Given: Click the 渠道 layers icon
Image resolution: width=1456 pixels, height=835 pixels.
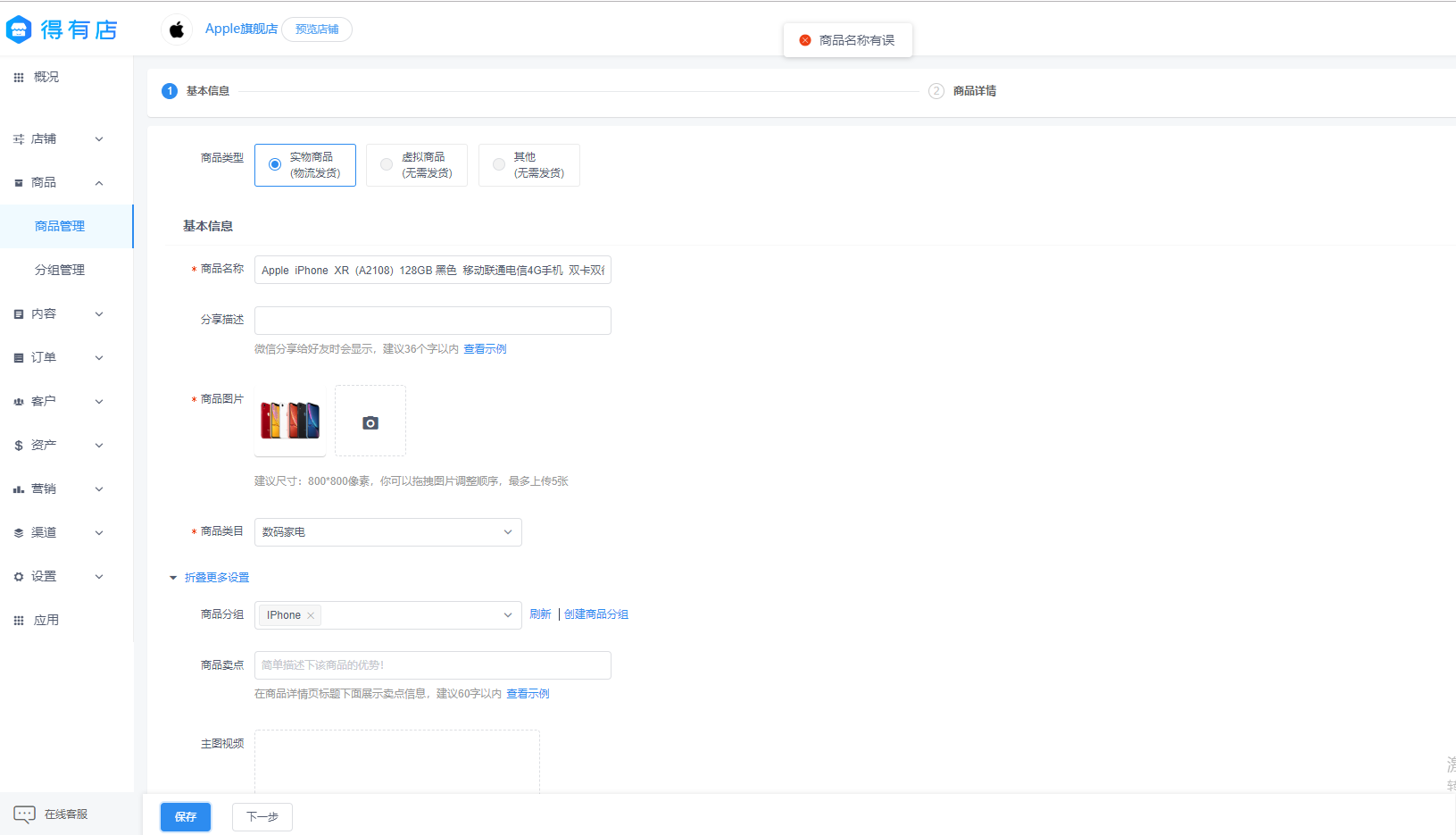Looking at the screenshot, I should point(19,533).
